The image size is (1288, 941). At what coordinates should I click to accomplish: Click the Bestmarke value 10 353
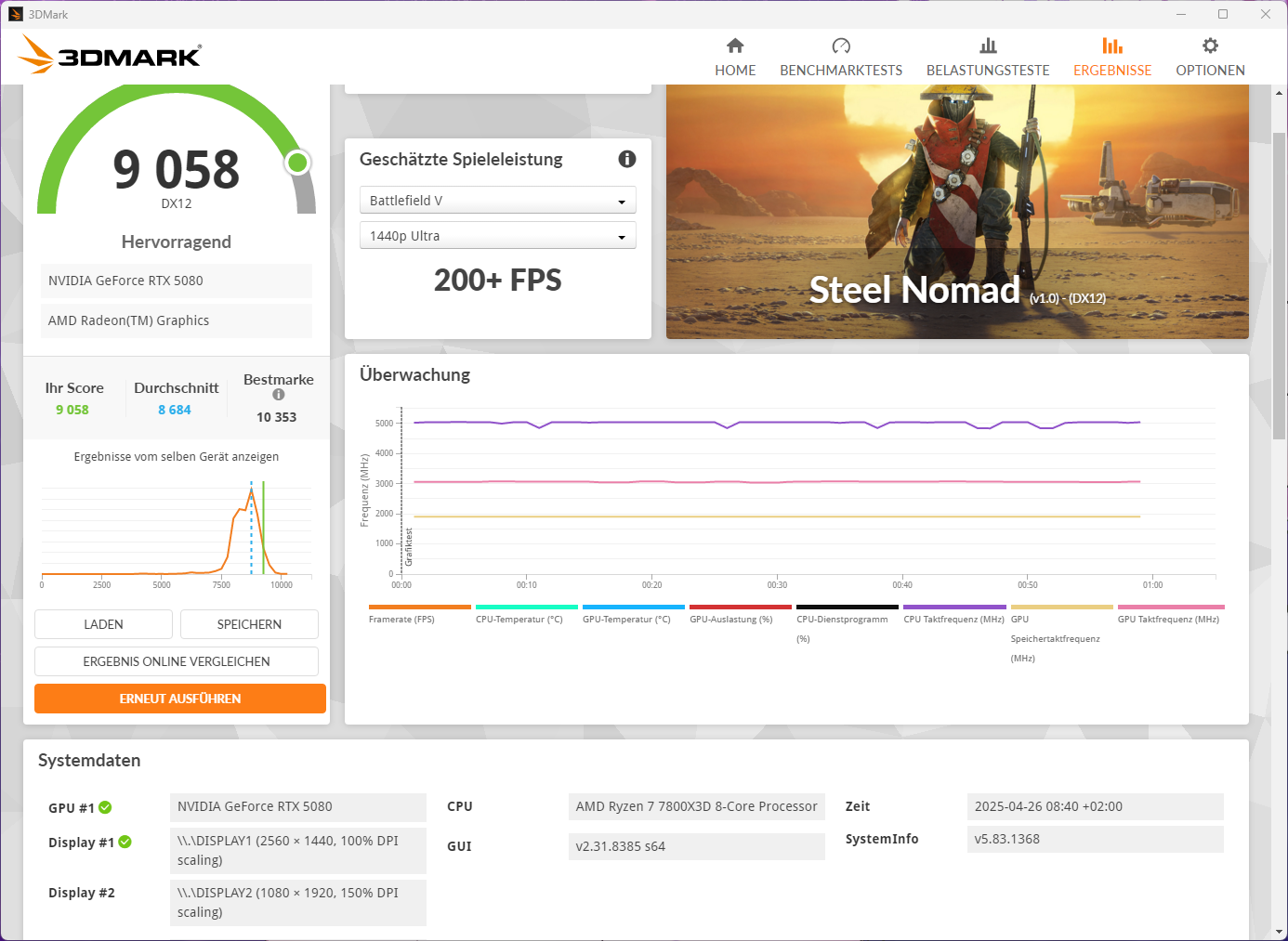point(277,417)
